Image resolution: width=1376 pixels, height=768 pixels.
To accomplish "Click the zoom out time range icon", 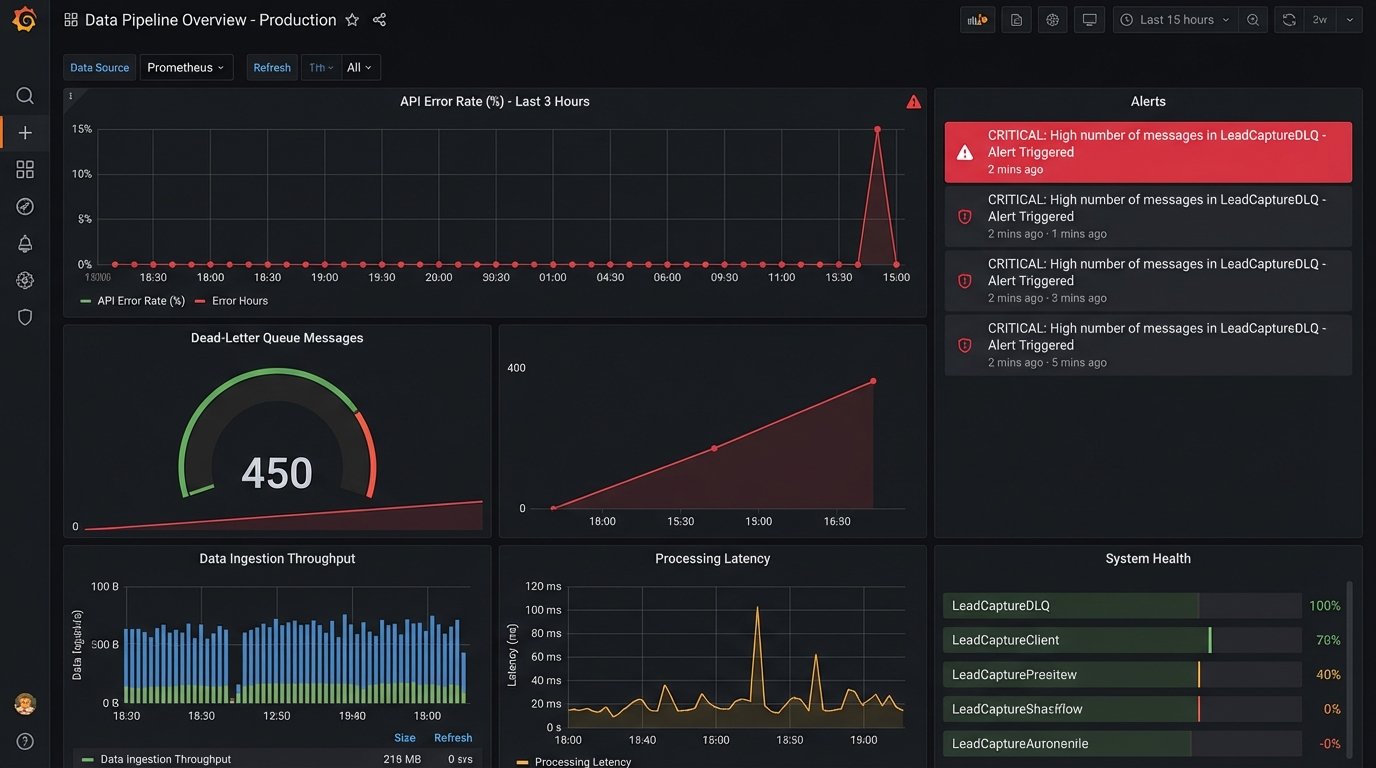I will [1253, 20].
